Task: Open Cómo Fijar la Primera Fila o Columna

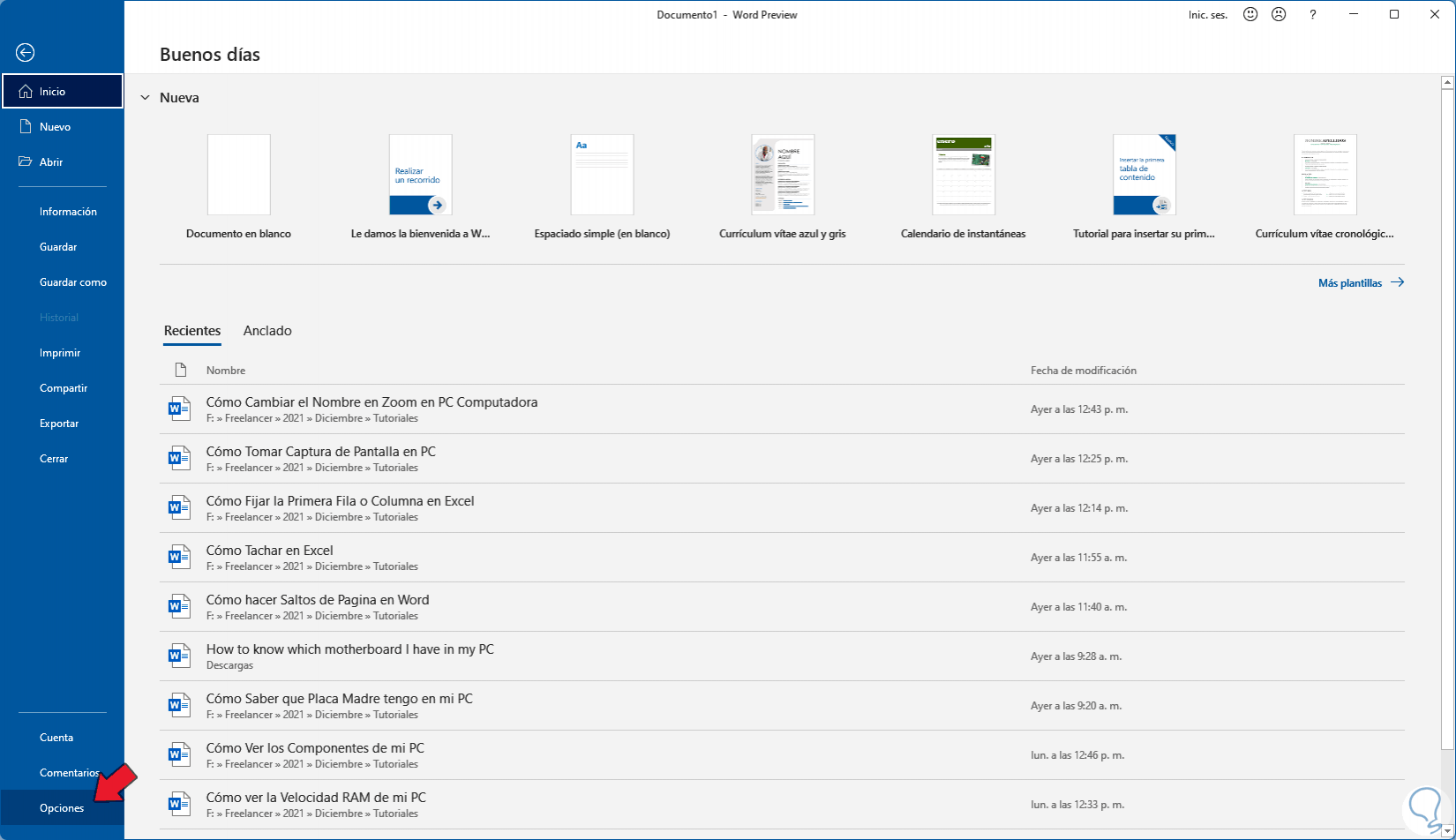Action: pyautogui.click(x=782, y=508)
